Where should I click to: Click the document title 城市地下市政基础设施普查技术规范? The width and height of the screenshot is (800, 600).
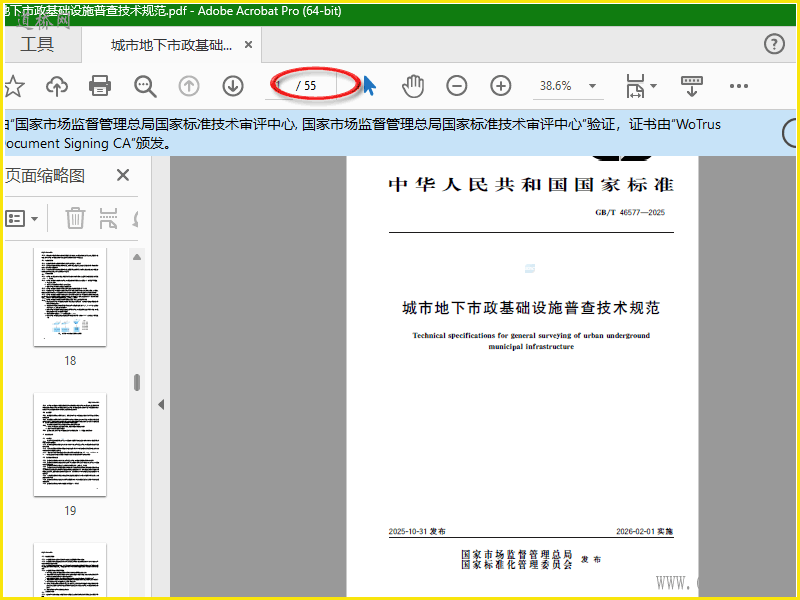click(x=531, y=308)
